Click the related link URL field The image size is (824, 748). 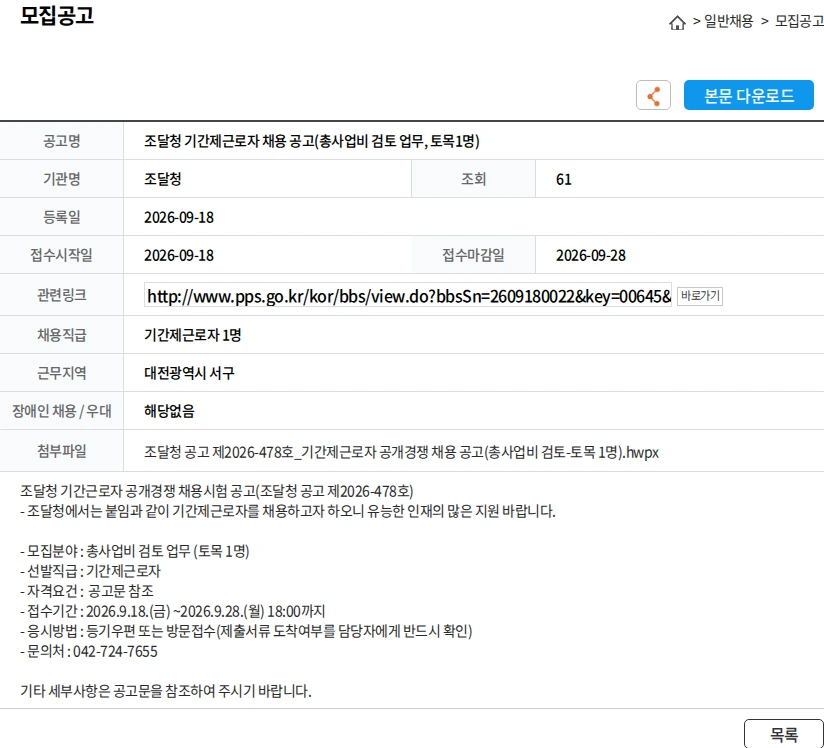pos(408,295)
